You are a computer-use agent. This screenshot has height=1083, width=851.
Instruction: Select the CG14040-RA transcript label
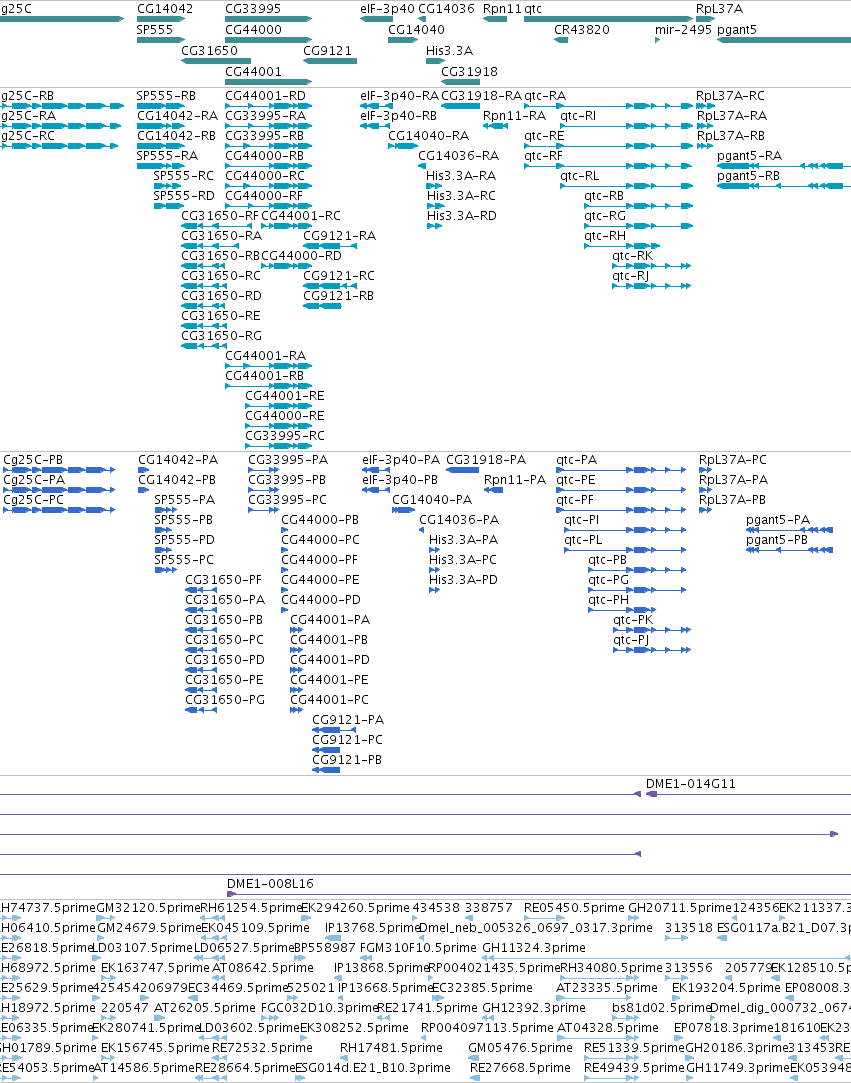428,136
